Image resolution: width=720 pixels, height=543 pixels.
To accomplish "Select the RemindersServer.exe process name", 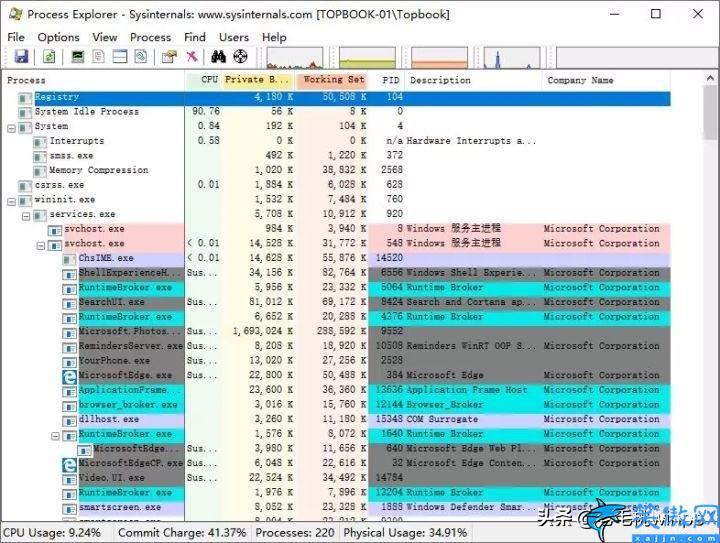I will (130, 346).
